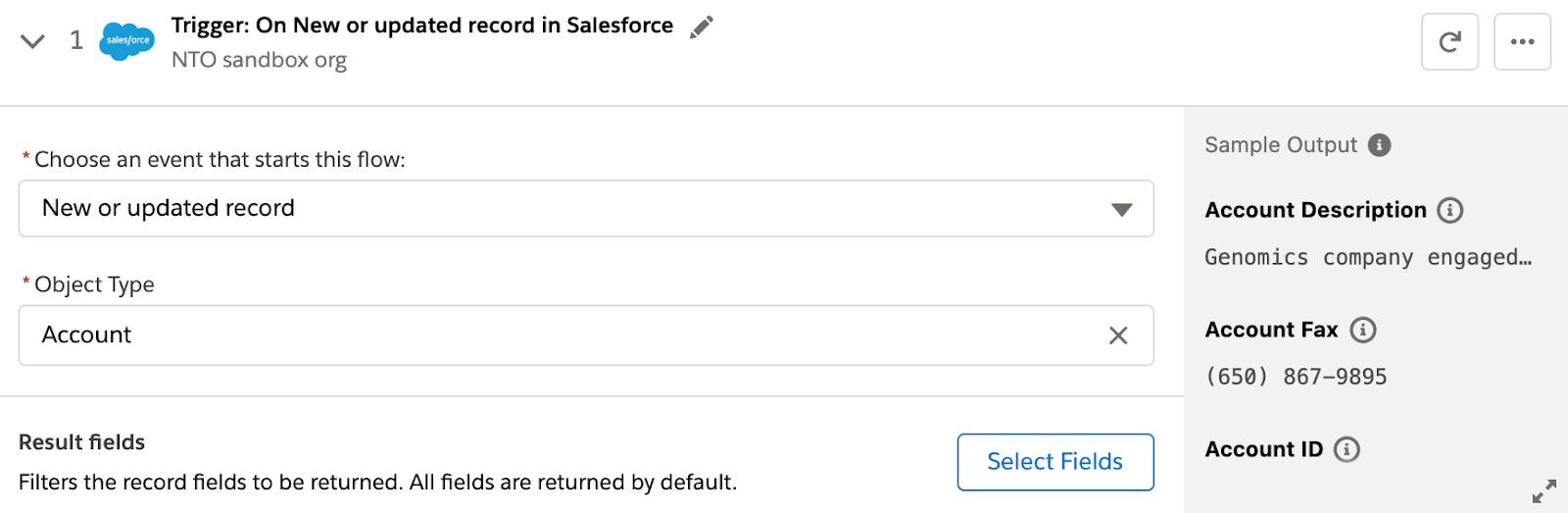
Task: Click the Account ID info icon
Action: (1347, 449)
